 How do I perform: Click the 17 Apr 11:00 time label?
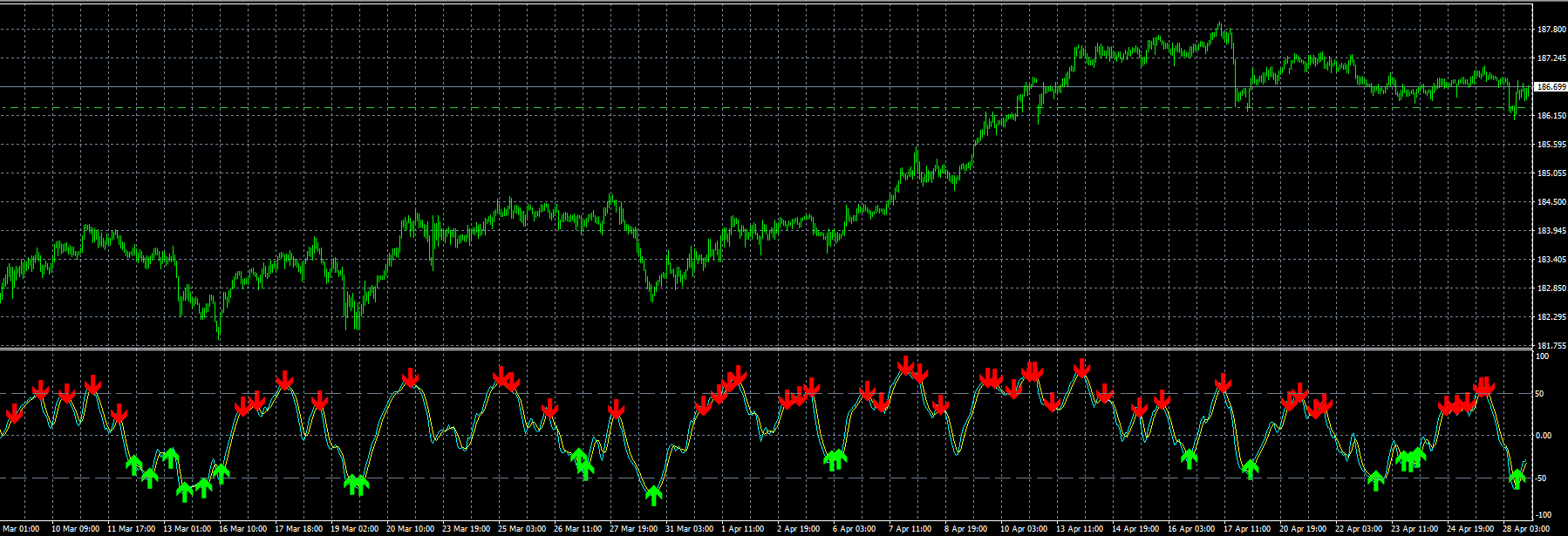(x=1248, y=529)
